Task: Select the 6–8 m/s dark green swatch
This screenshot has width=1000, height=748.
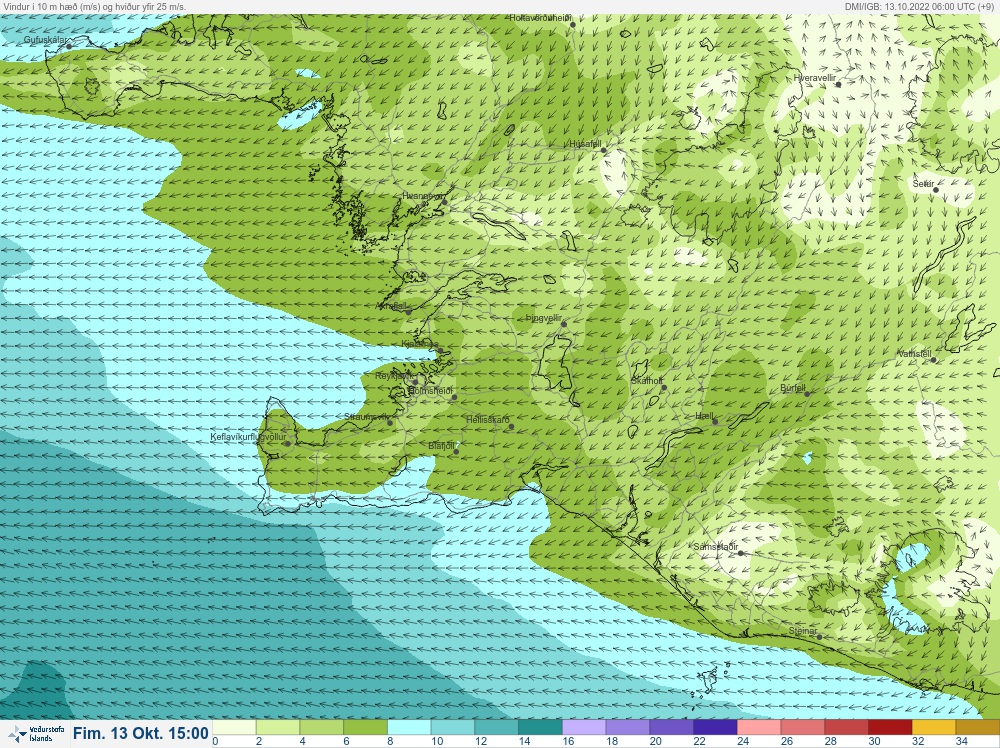Action: pos(365,728)
